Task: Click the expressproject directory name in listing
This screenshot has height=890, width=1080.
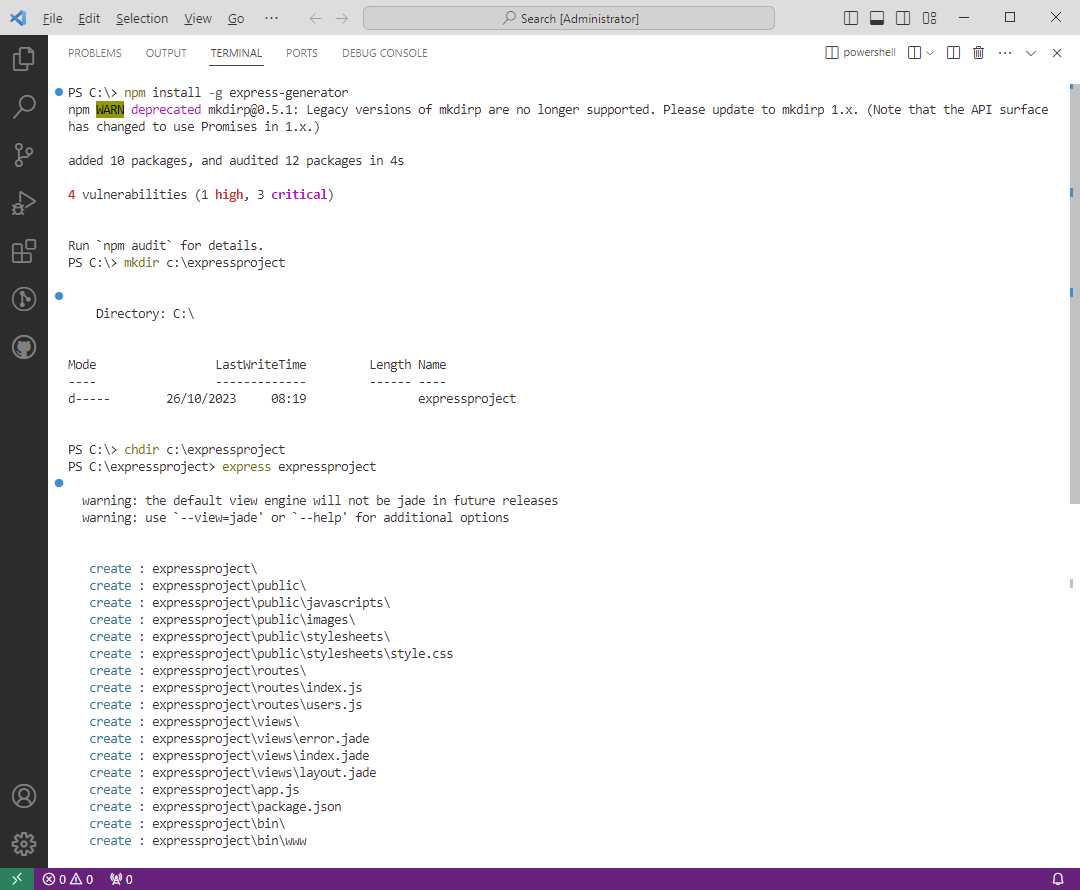Action: coord(466,399)
